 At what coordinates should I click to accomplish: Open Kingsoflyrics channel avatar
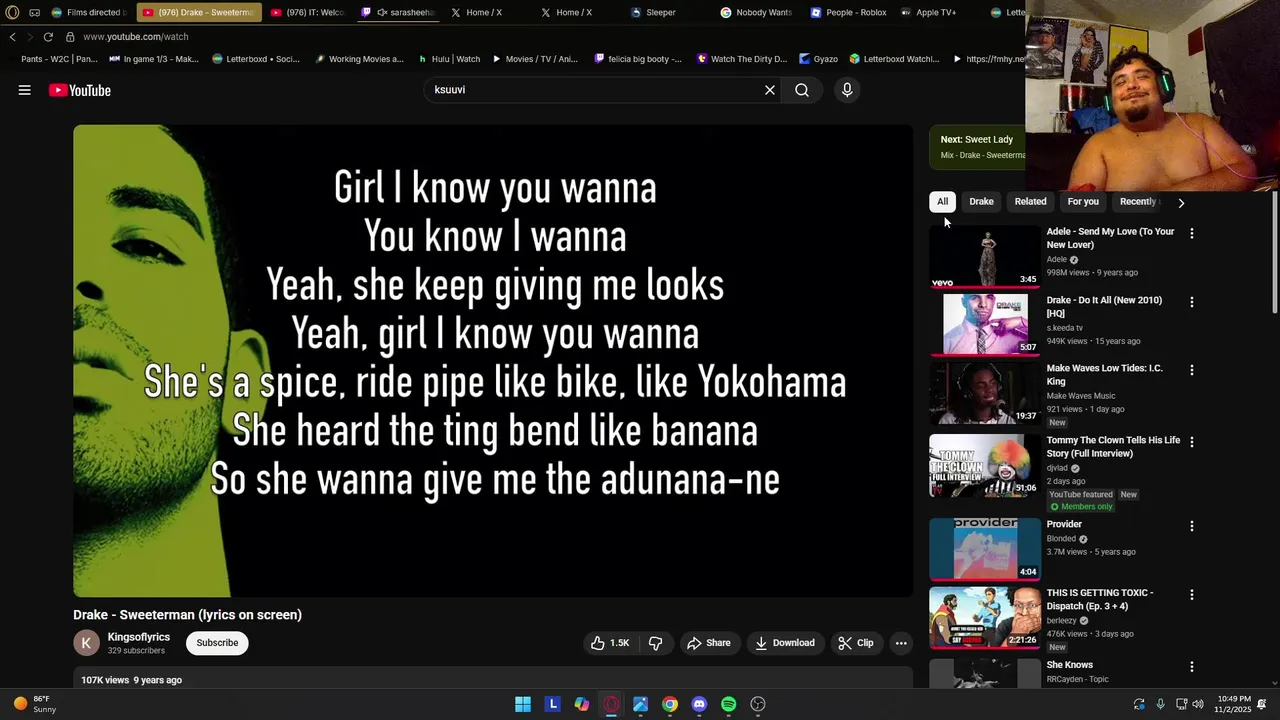point(87,643)
